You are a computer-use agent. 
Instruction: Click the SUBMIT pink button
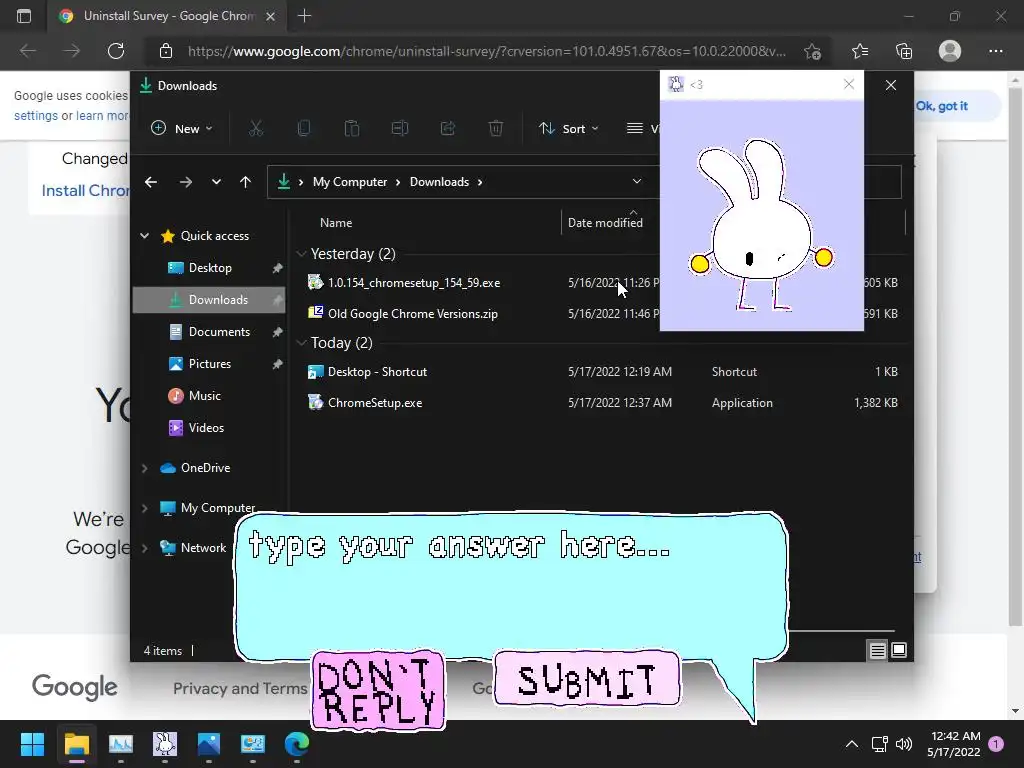coord(586,679)
